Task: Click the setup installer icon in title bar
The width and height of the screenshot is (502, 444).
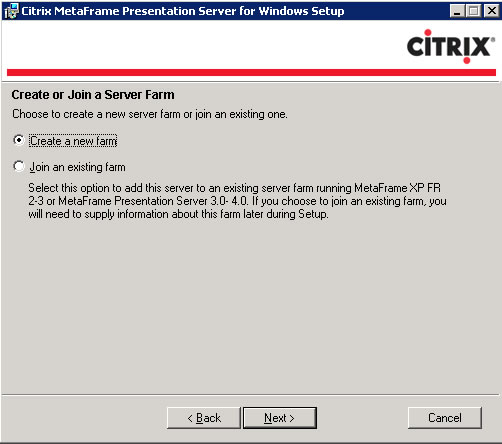Action: pyautogui.click(x=11, y=11)
